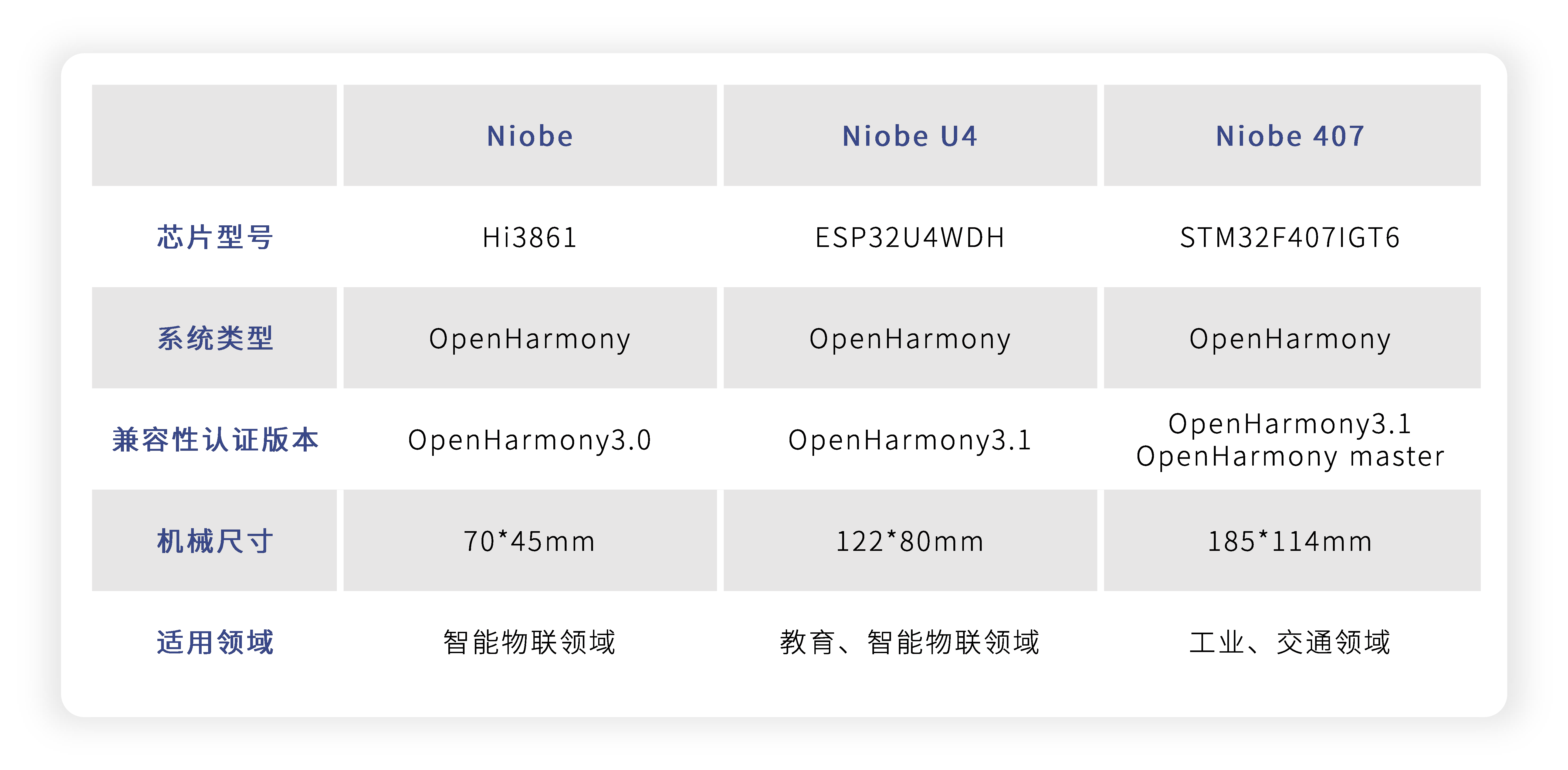Image resolution: width=1568 pixels, height=770 pixels.
Task: Select the 系统类型 row label
Action: [214, 338]
